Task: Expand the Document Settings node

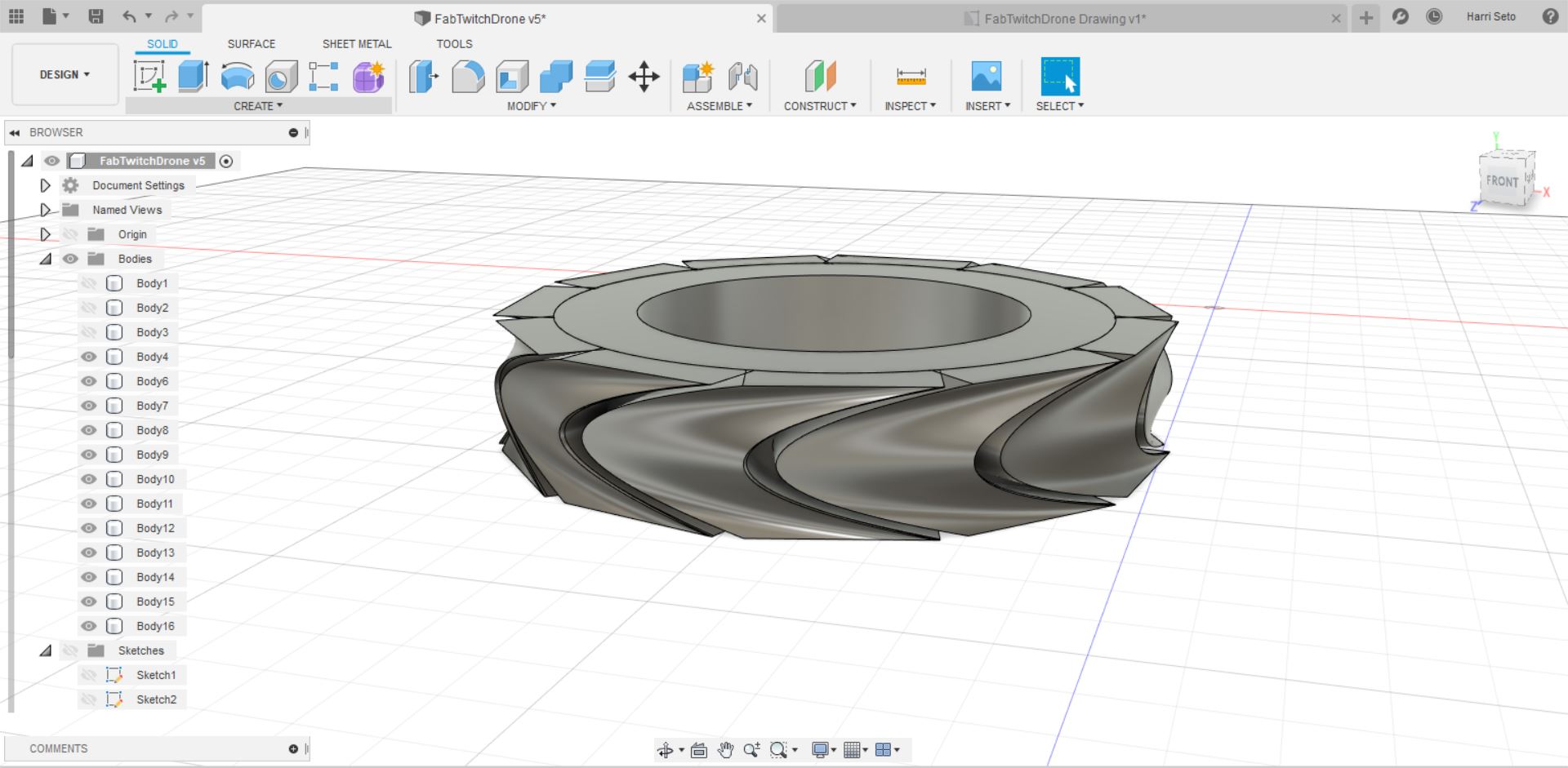Action: click(46, 185)
